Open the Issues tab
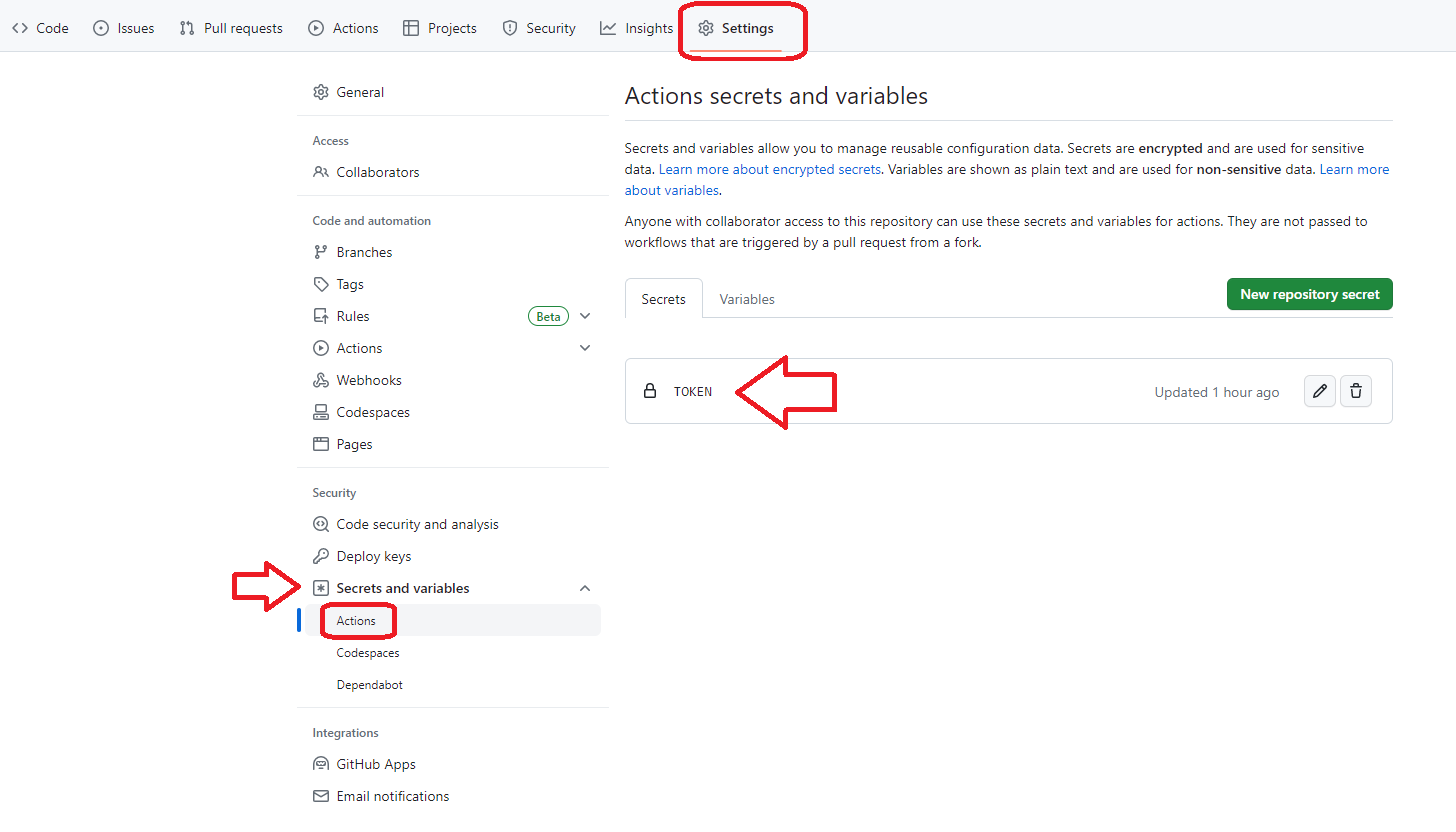 click(x=123, y=28)
